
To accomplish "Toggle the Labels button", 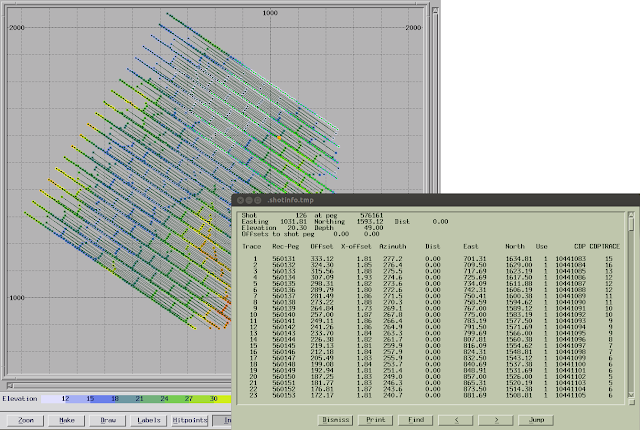I will pyautogui.click(x=148, y=421).
